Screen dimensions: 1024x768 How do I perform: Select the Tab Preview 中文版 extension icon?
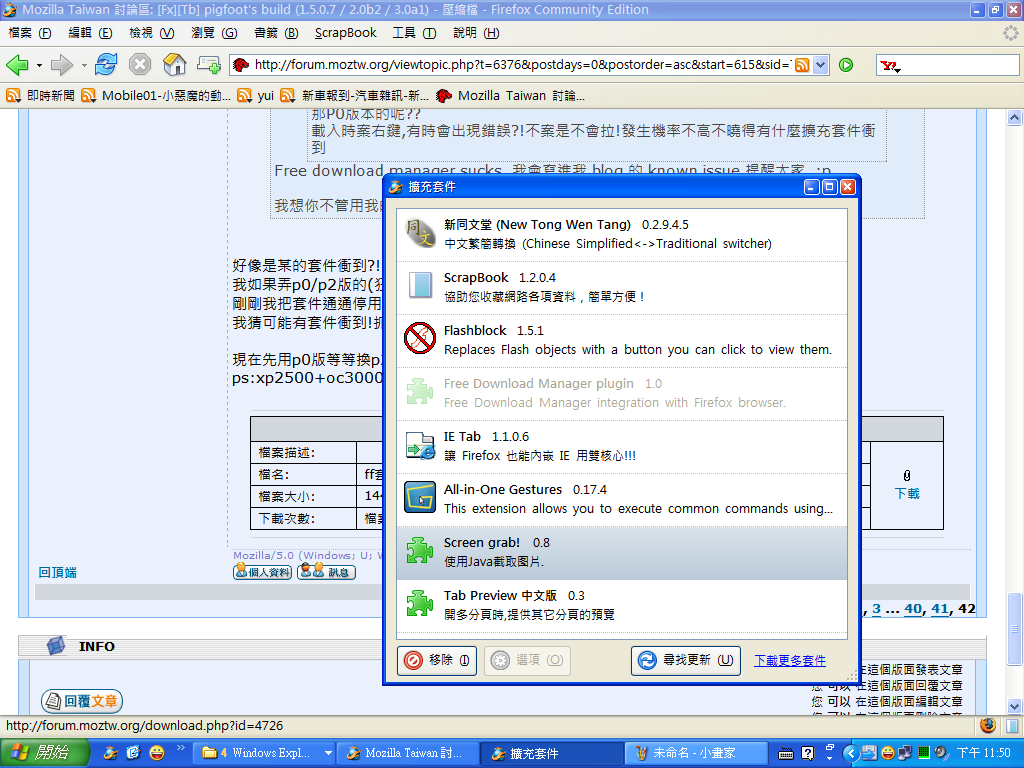[x=419, y=603]
